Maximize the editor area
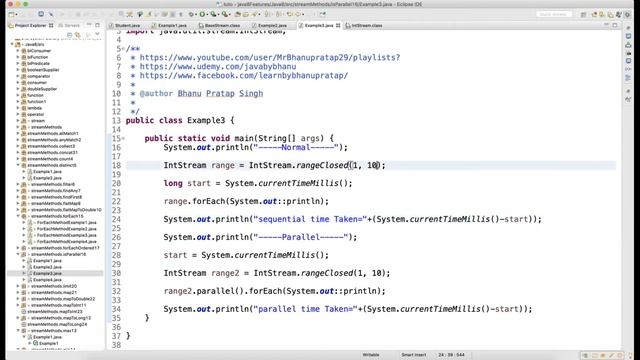This screenshot has width=640, height=360. [x=615, y=25]
